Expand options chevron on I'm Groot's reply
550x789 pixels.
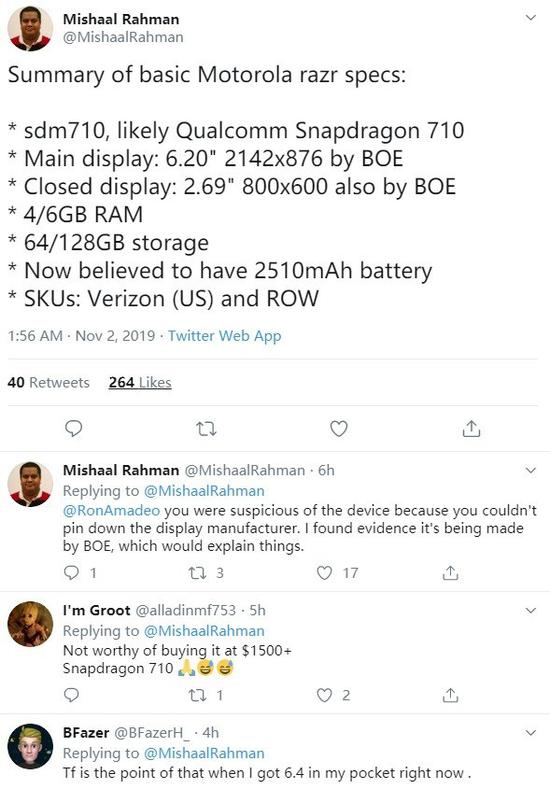tap(530, 610)
